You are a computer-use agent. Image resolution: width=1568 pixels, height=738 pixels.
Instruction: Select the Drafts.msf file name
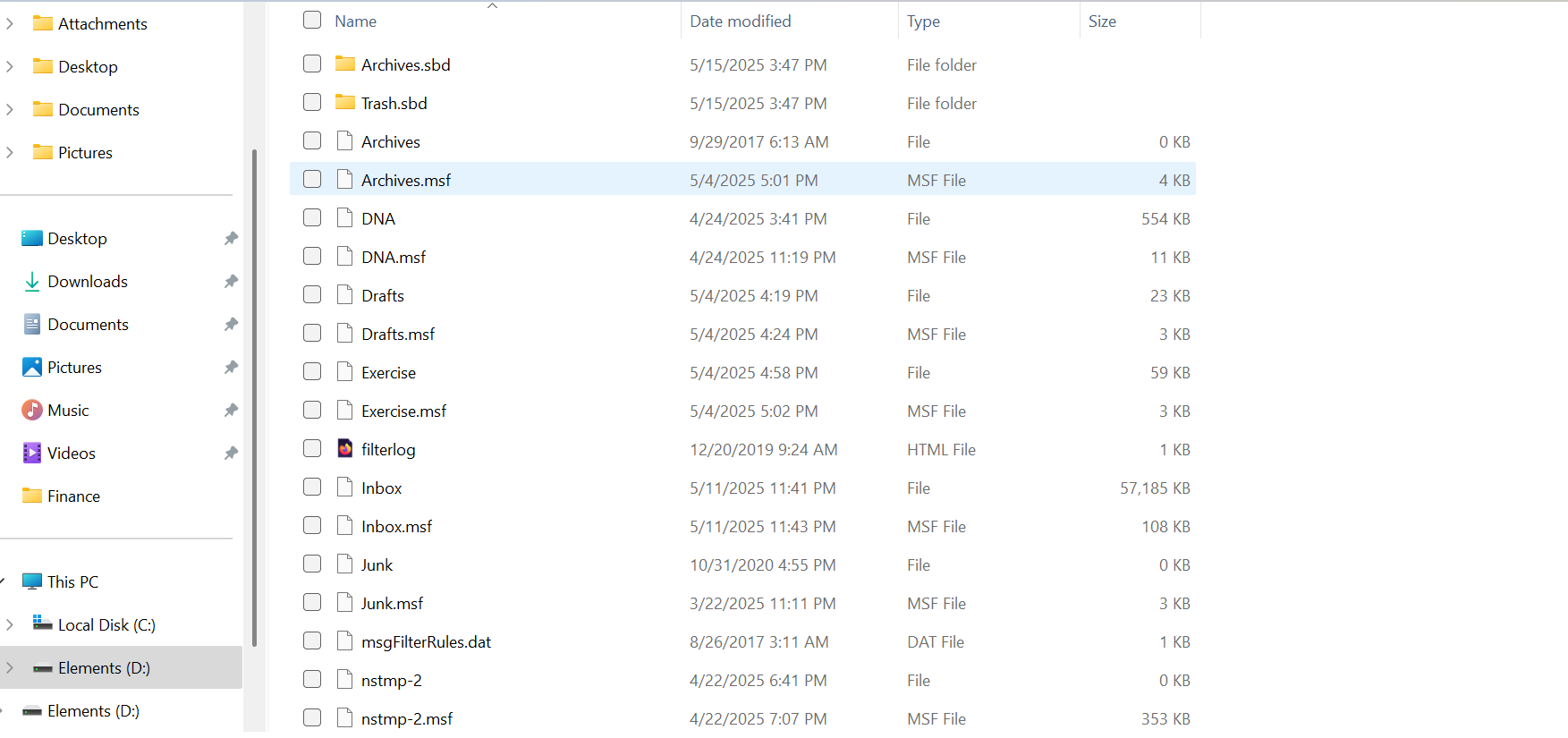tap(398, 334)
